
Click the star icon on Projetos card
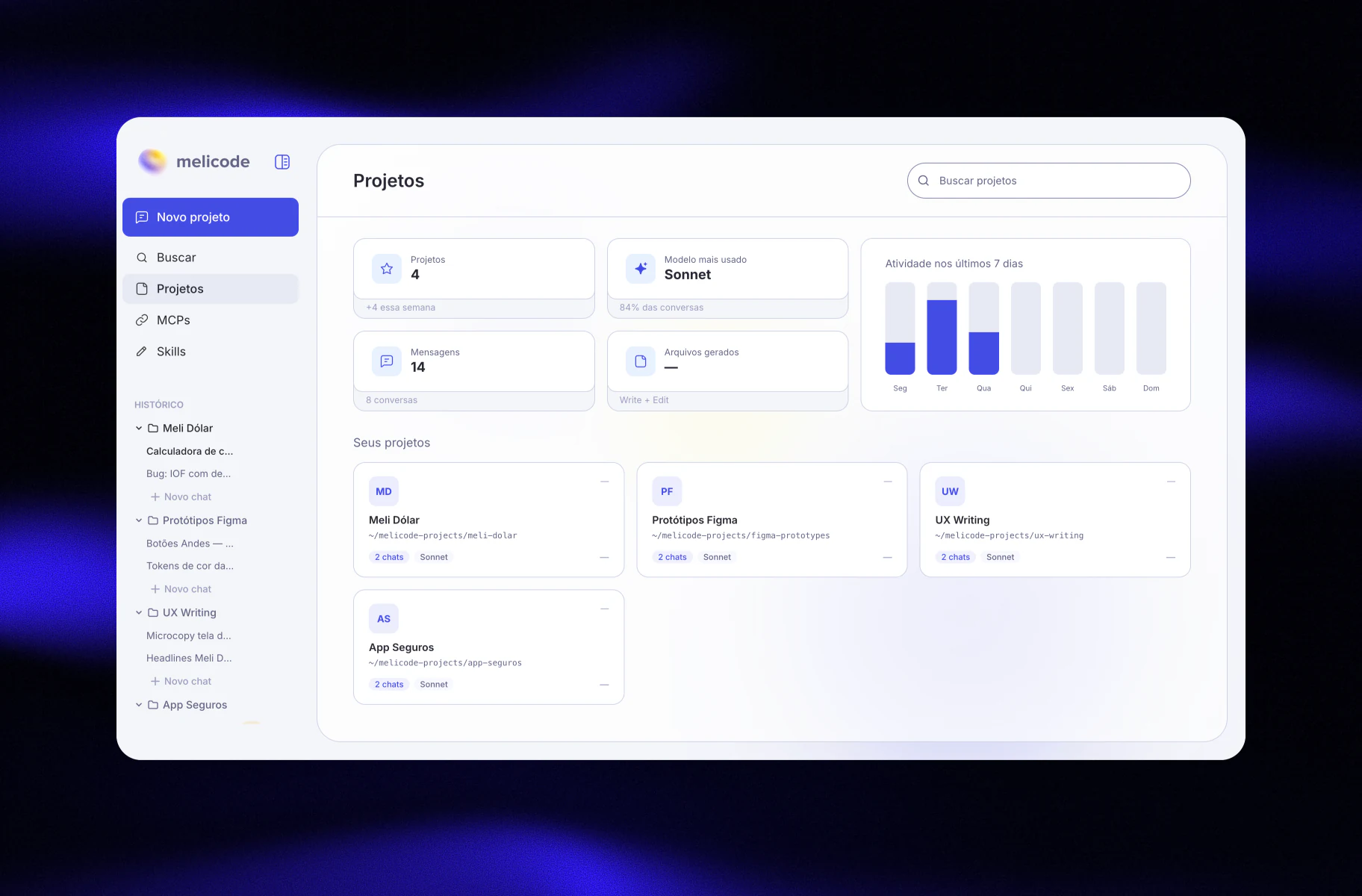click(x=387, y=269)
